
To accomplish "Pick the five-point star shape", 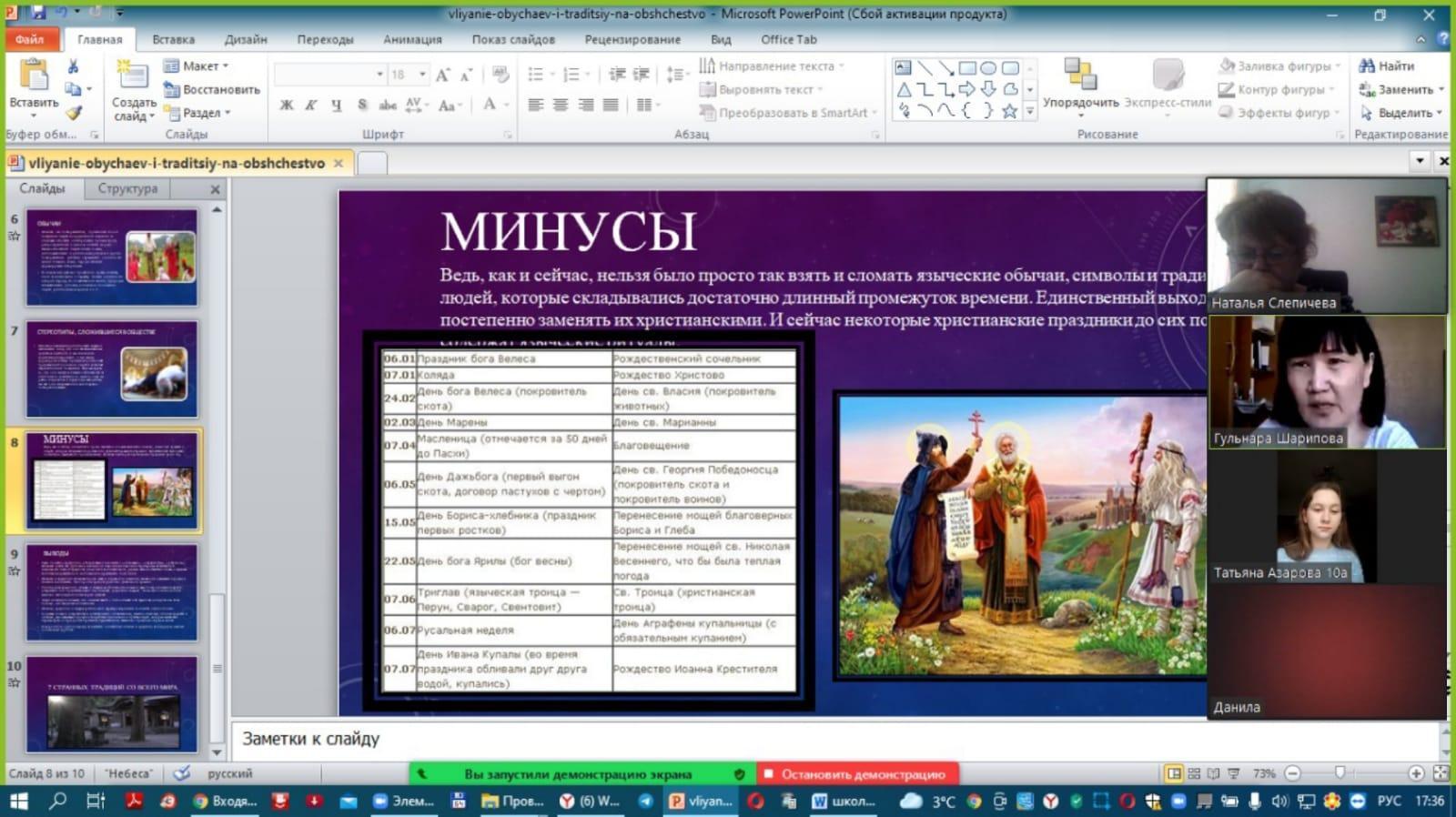I will [1009, 111].
